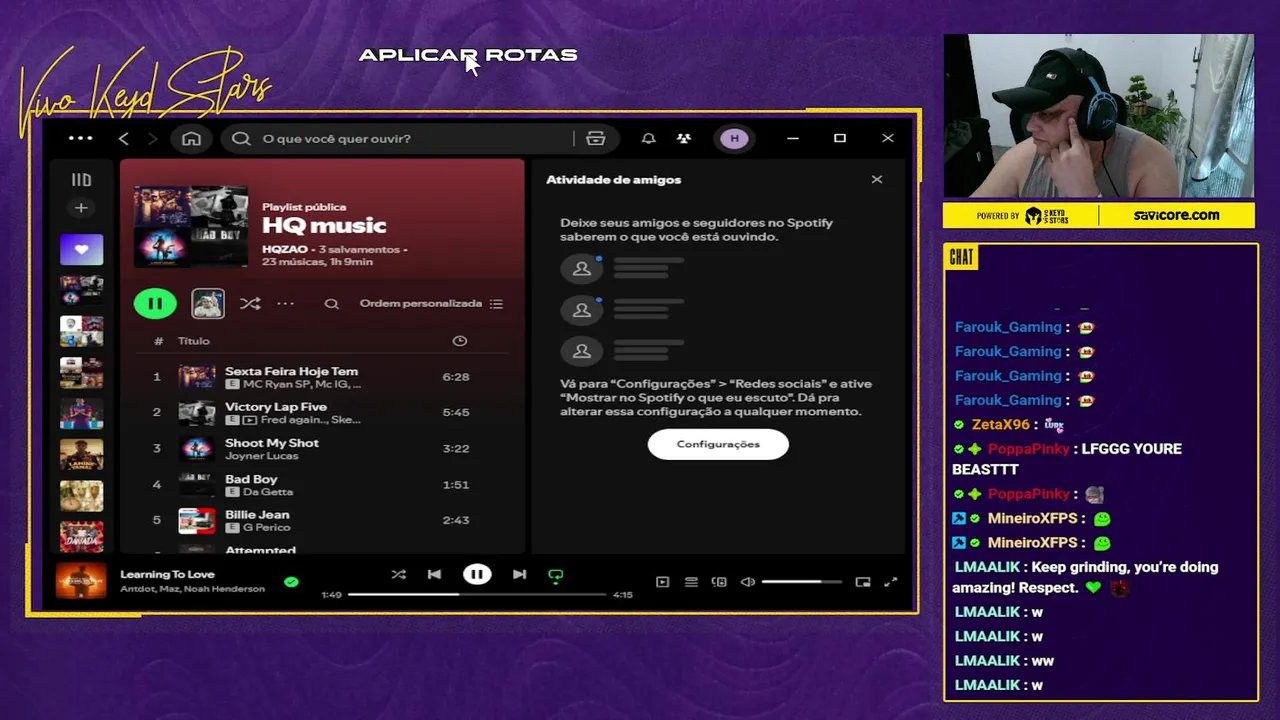Play track 'Shoot My Shot'
This screenshot has height=720, width=1280.
272,443
